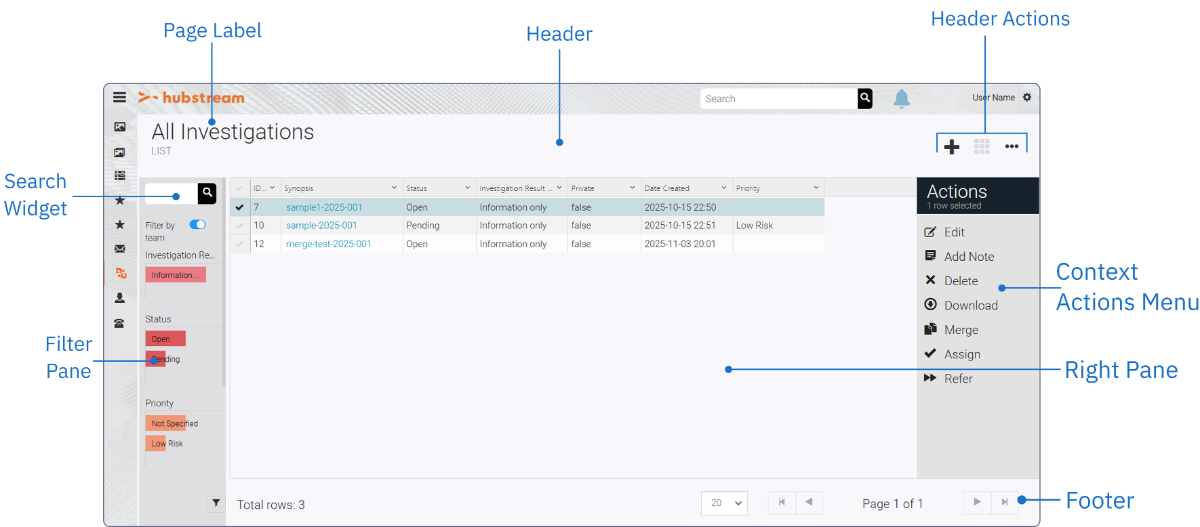This screenshot has height=527, width=1200.
Task: Click the envelope icon in left sidebar
Action: click(120, 249)
